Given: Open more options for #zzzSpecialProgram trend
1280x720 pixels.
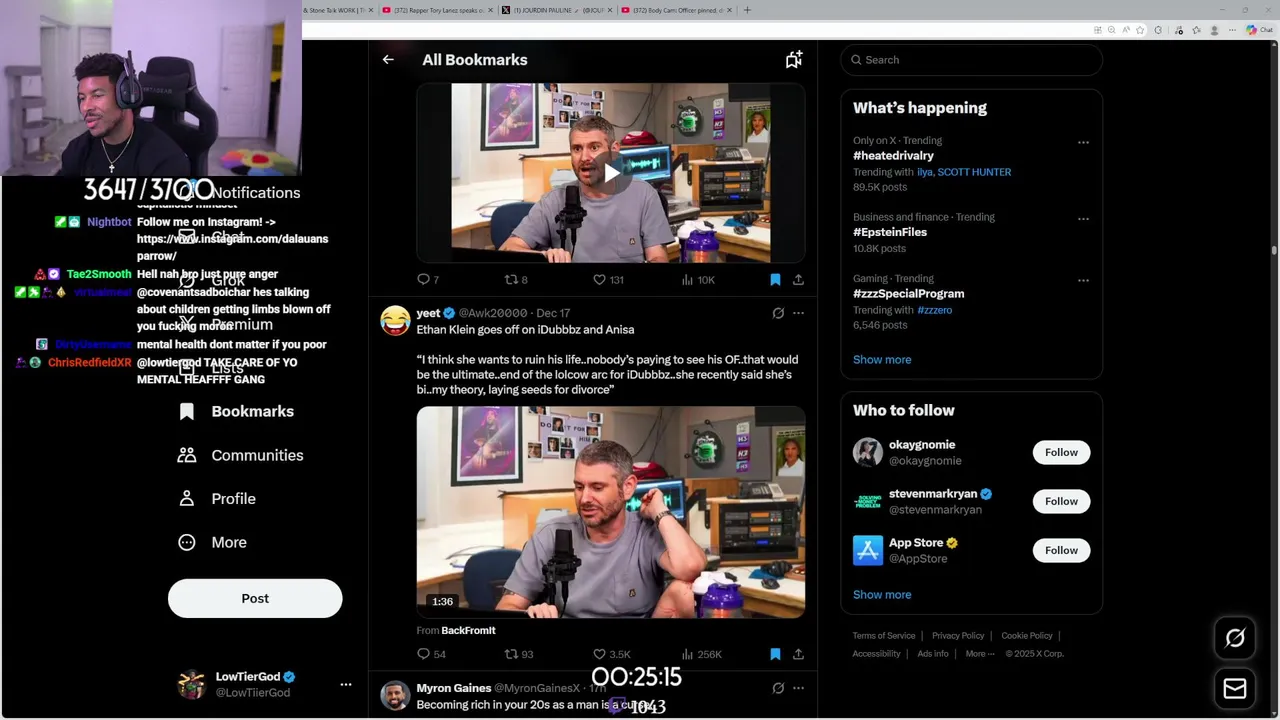Looking at the screenshot, I should (1083, 280).
